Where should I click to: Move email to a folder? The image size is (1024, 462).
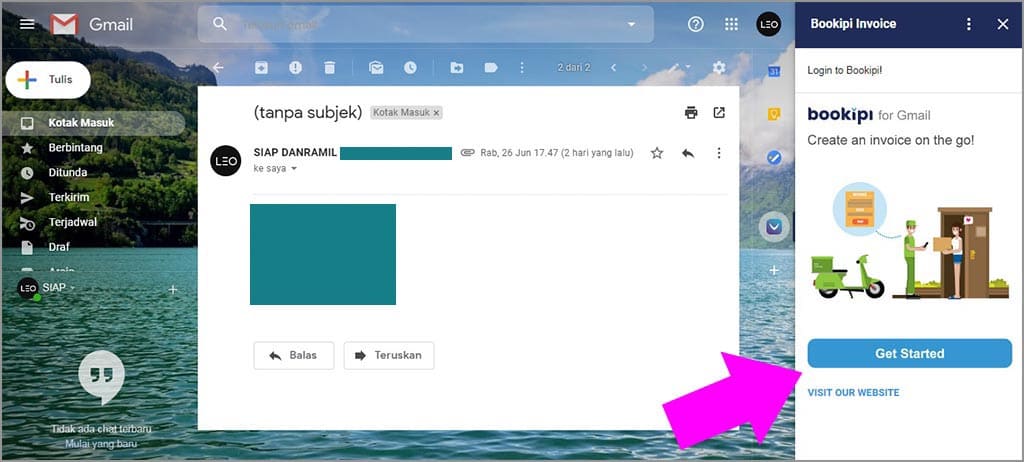click(456, 67)
